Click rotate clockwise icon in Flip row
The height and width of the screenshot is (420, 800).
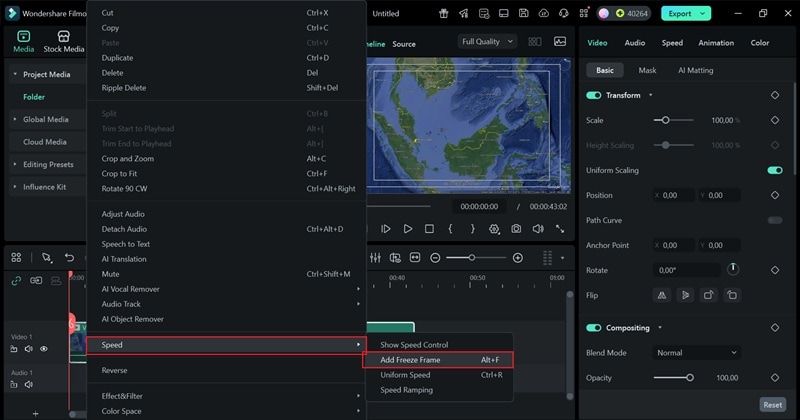tap(709, 295)
